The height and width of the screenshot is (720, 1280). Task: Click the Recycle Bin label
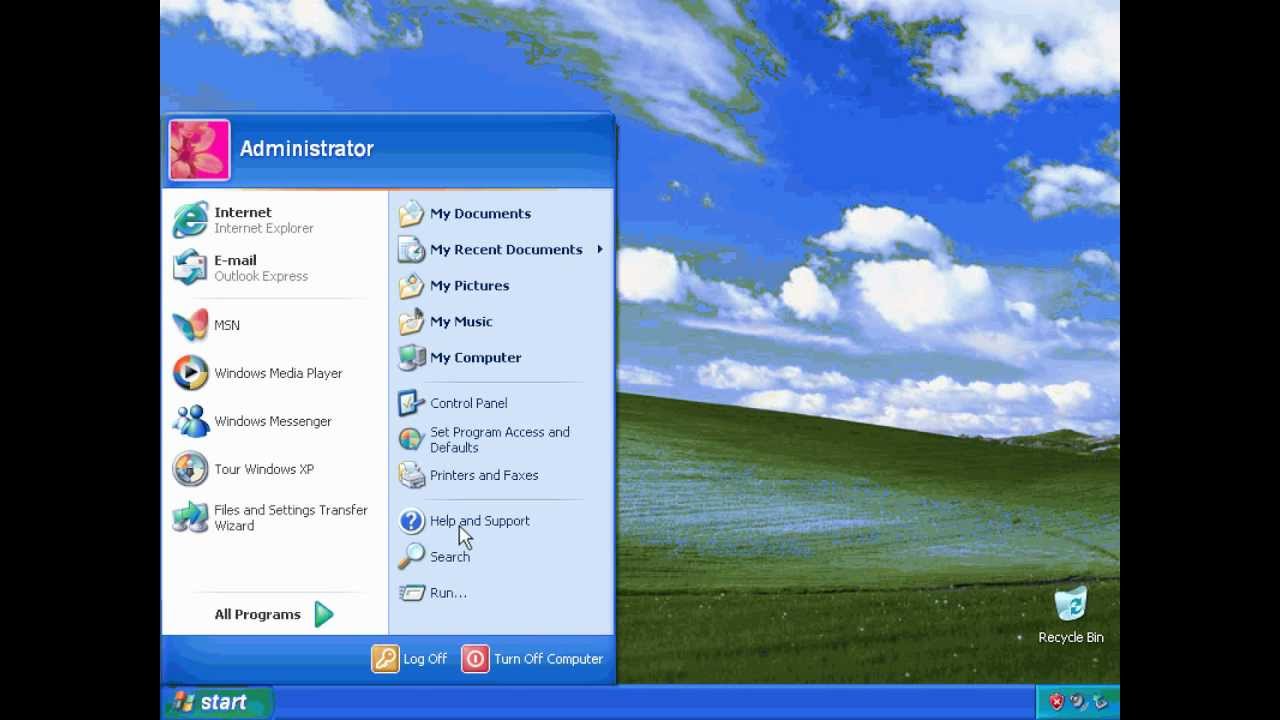pos(1070,637)
